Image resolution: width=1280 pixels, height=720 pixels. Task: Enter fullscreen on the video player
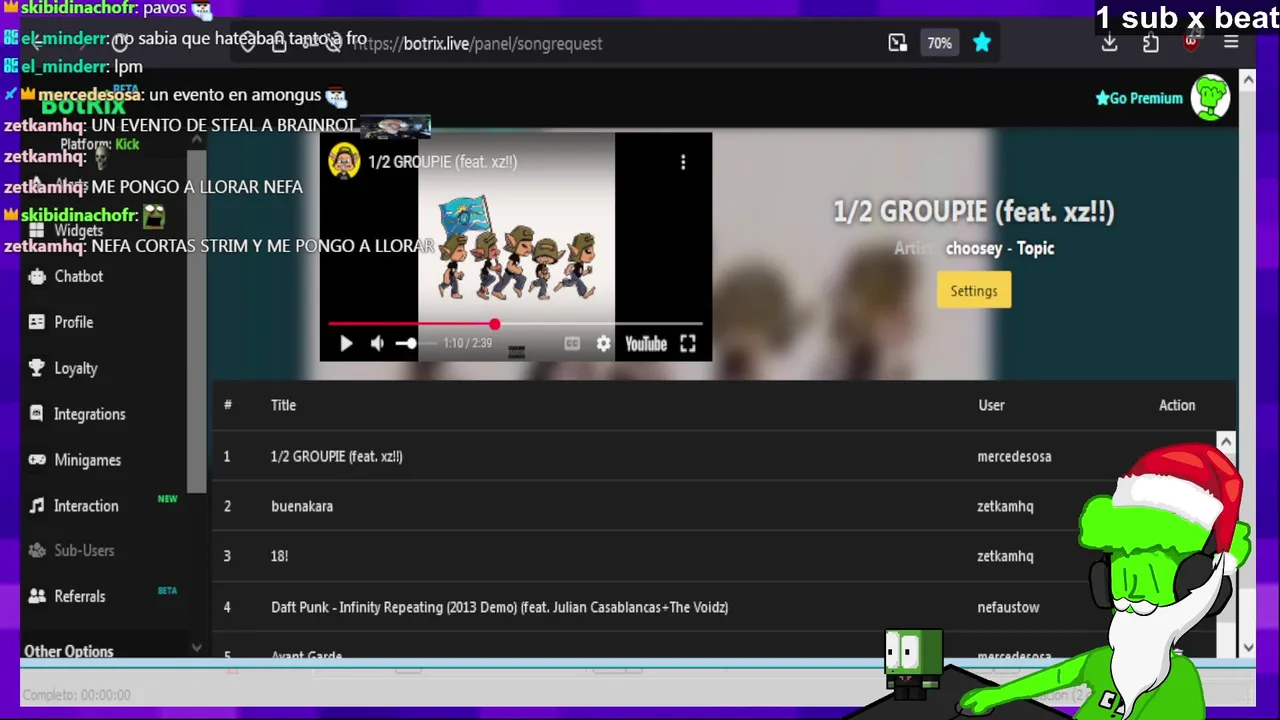click(x=688, y=344)
